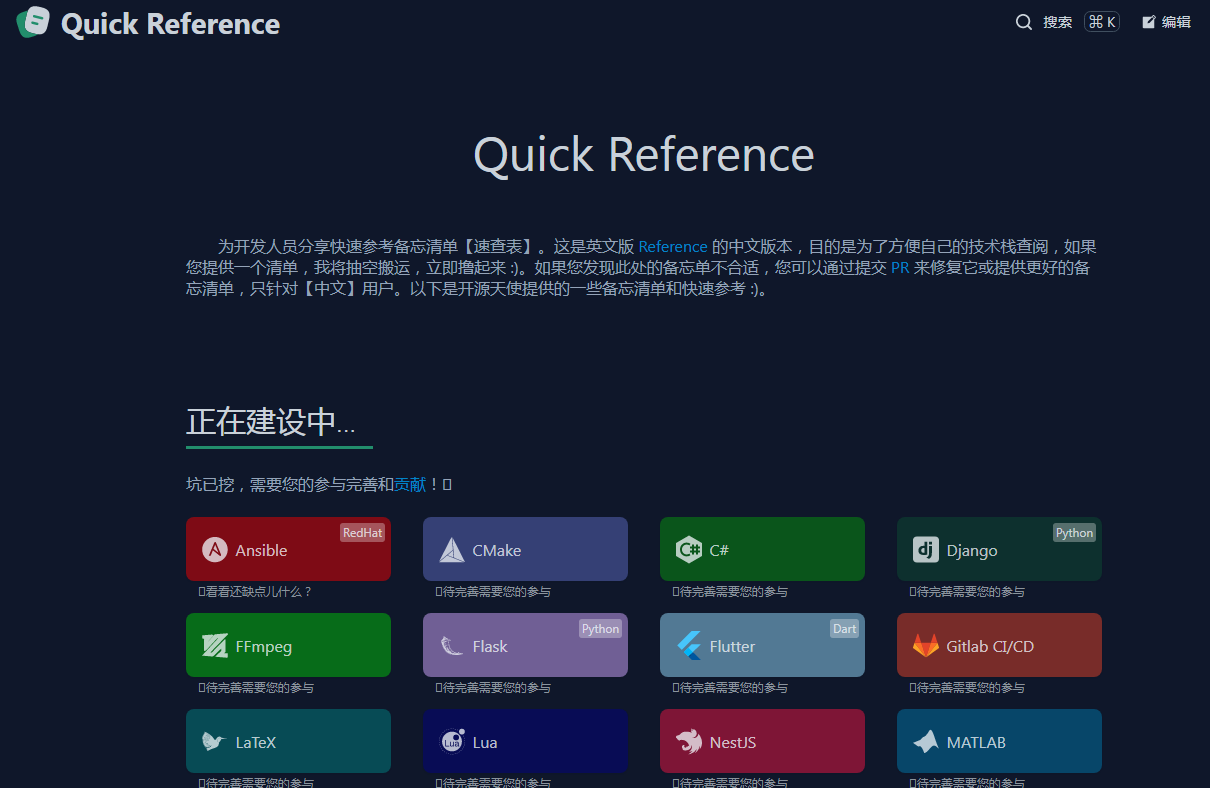Click the NestJS logo icon
This screenshot has width=1210, height=788.
[x=688, y=742]
